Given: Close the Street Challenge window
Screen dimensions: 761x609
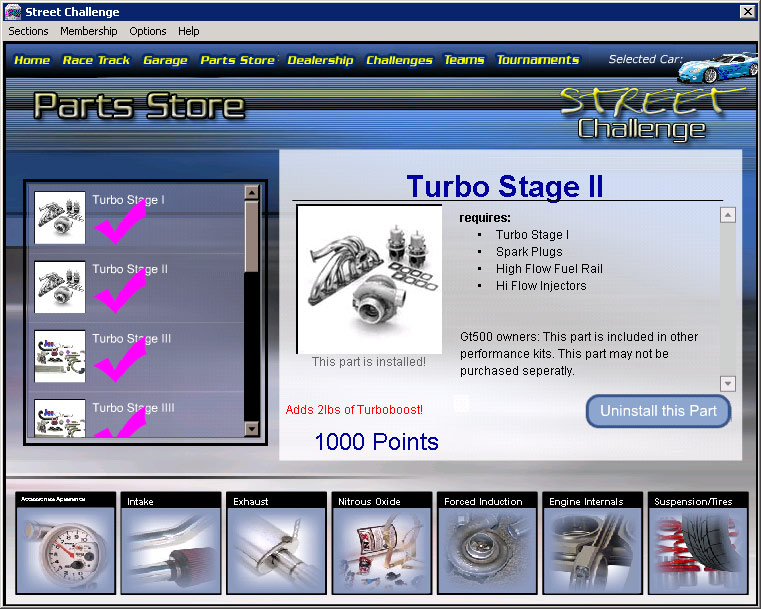Looking at the screenshot, I should click(x=747, y=12).
